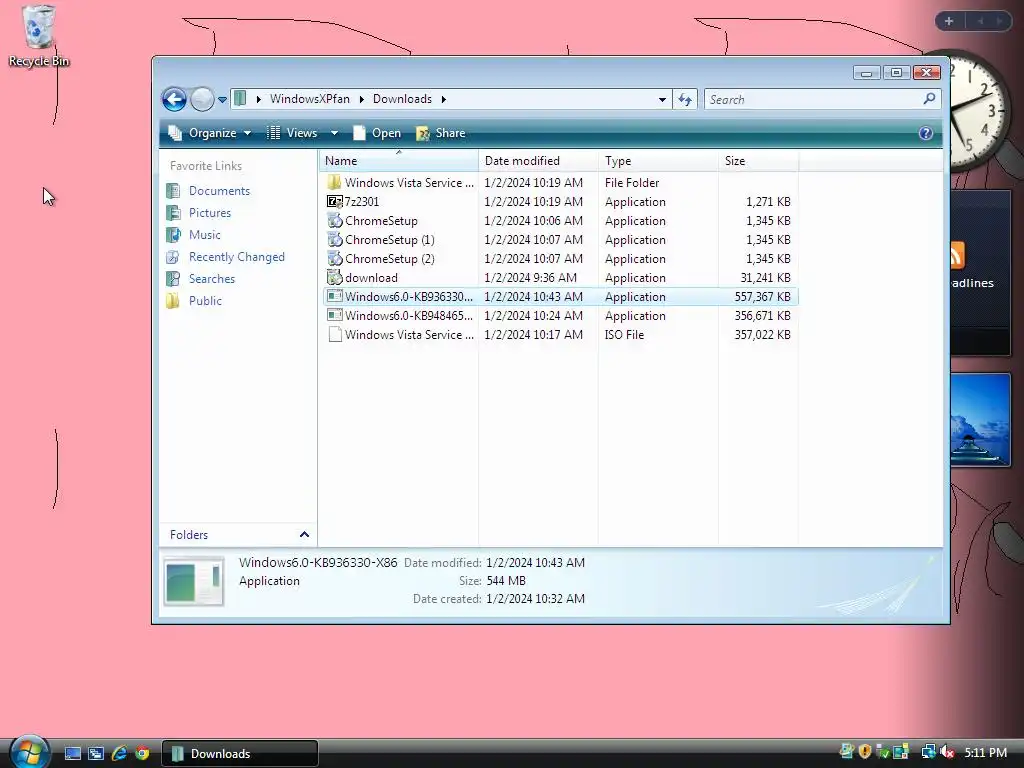Click the Windows Start orb
The width and height of the screenshot is (1024, 768).
29,751
